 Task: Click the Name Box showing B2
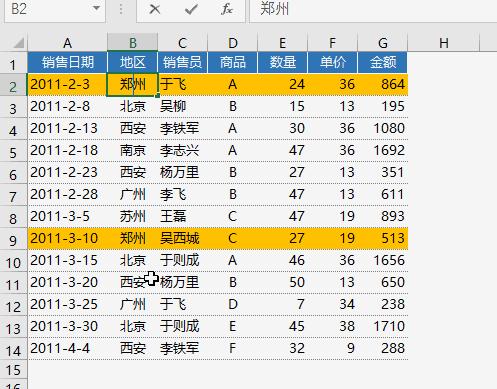pos(54,9)
